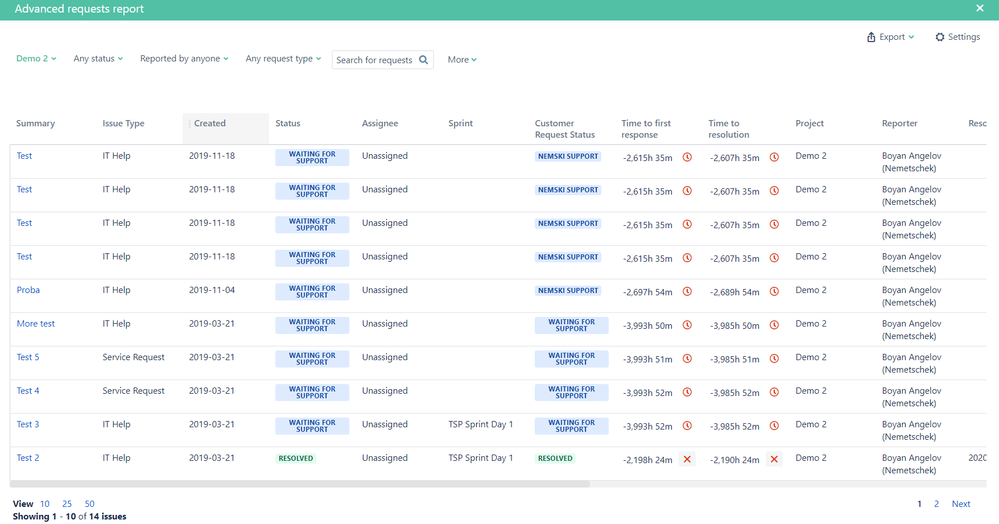Sort by the Status column header
This screenshot has height=524, width=999.
pos(288,123)
